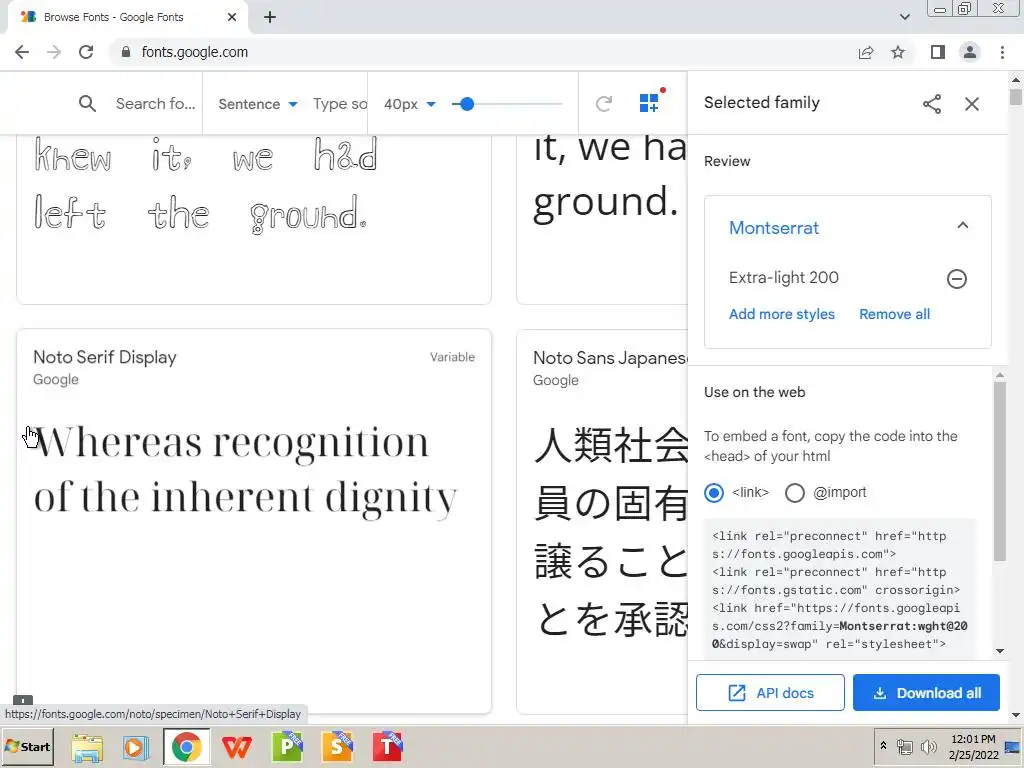Close the Selected family panel
Viewport: 1024px width, 768px height.
[x=972, y=104]
